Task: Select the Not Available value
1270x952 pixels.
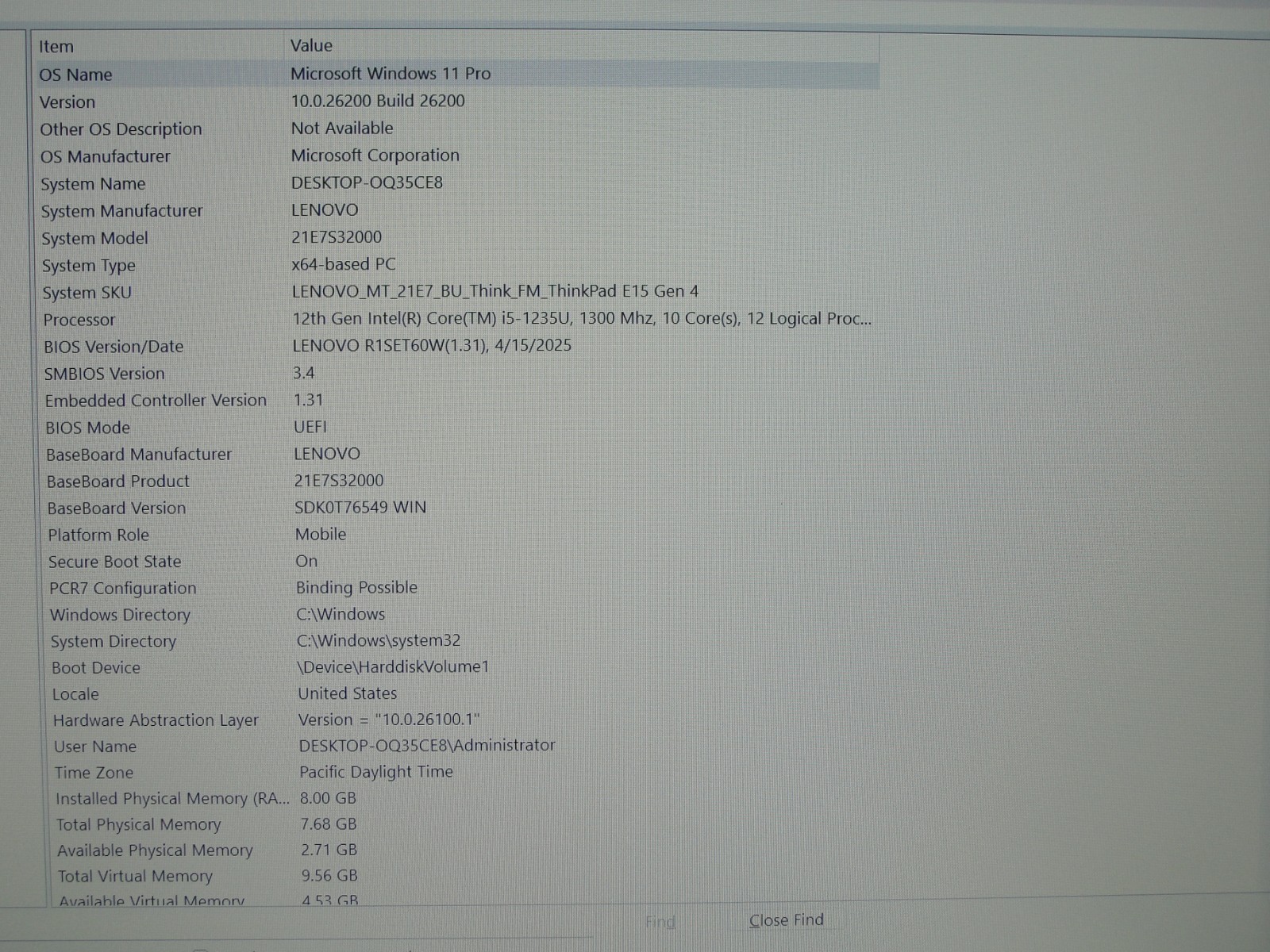Action: pos(342,129)
